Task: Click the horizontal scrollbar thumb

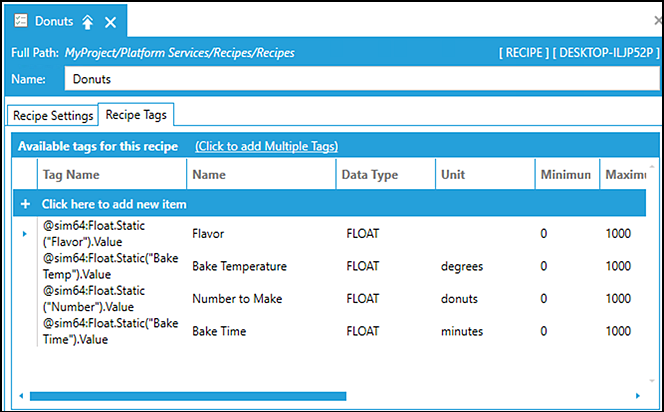Action: [x=188, y=395]
